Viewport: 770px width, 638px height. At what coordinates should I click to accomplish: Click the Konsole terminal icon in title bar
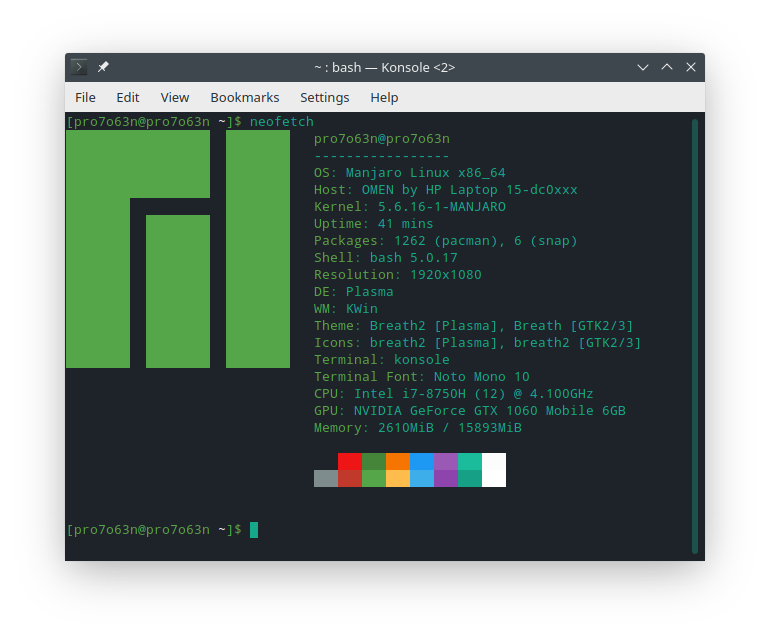click(79, 67)
